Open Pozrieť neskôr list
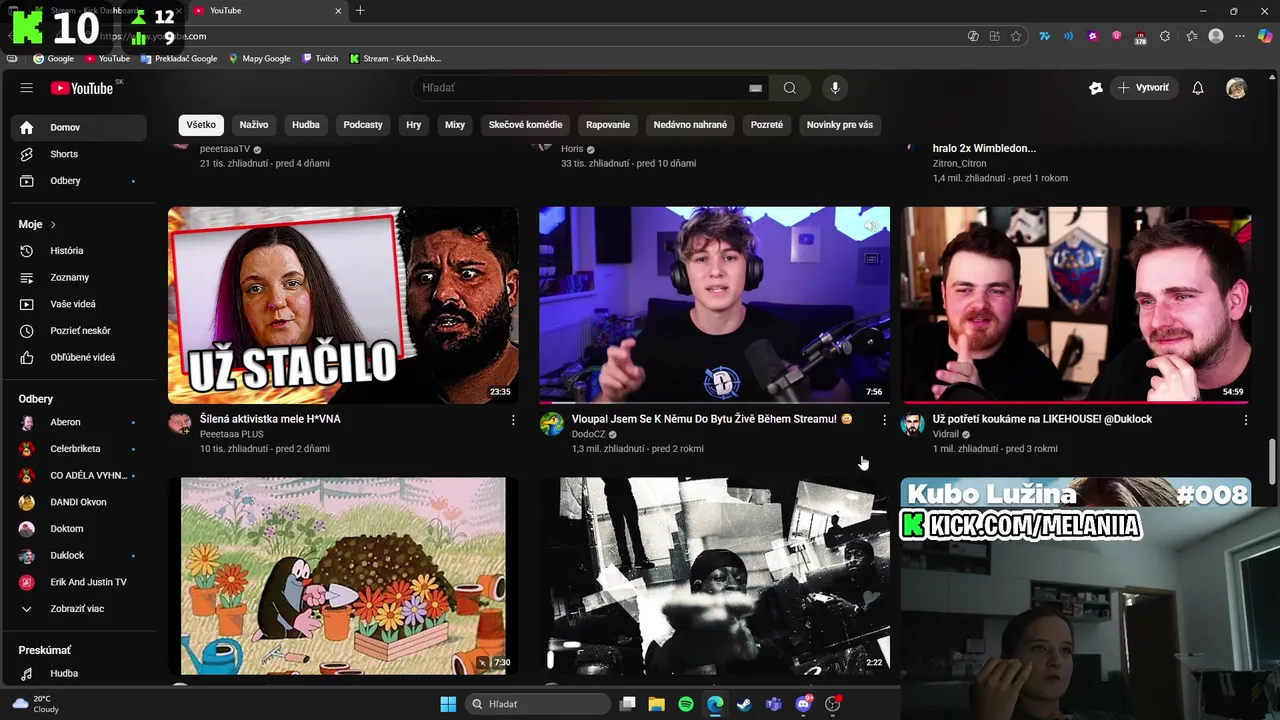 (78, 331)
